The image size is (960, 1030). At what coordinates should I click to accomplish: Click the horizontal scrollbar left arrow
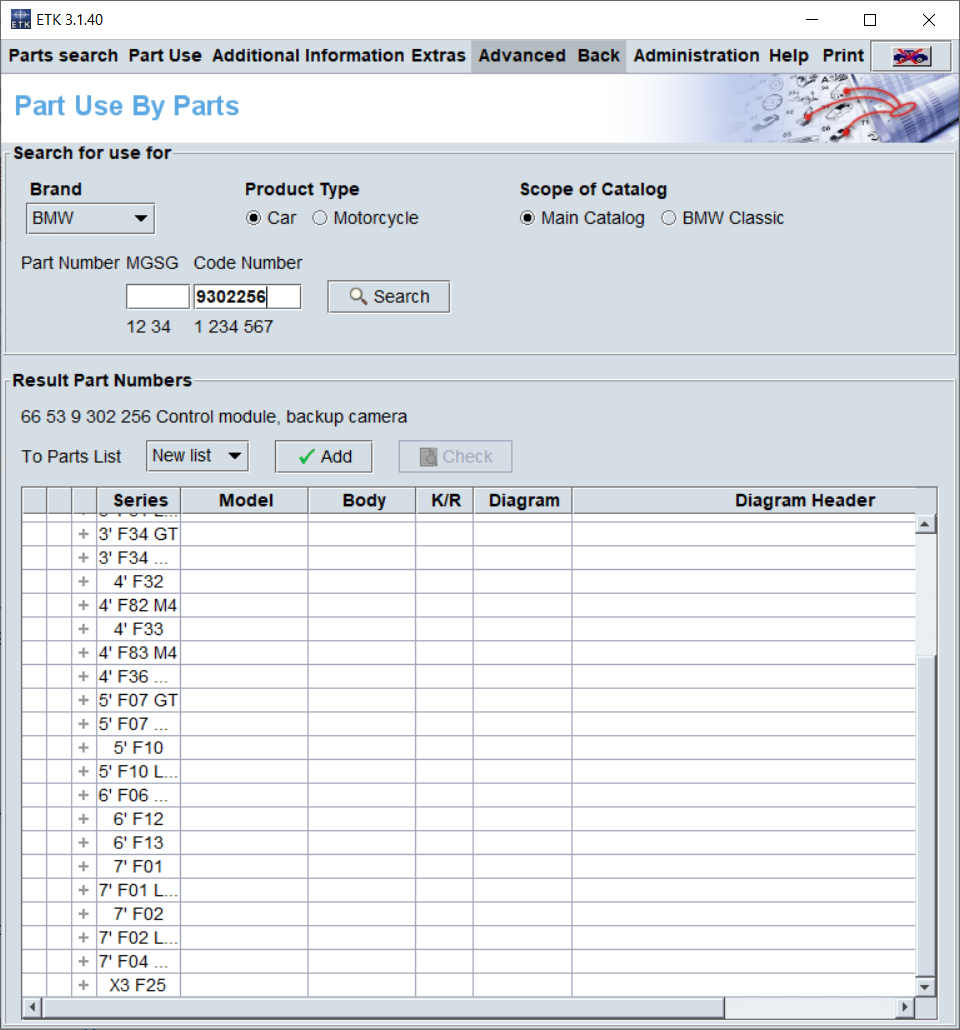(x=32, y=1007)
